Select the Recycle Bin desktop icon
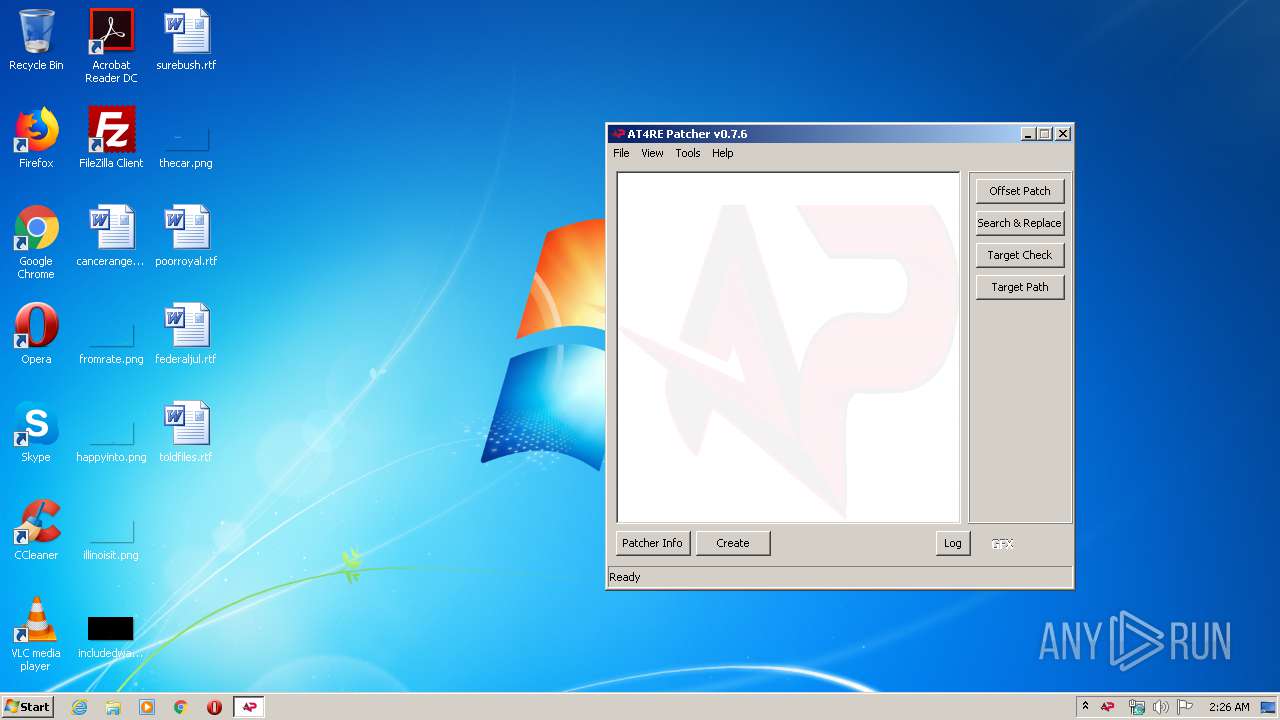This screenshot has width=1280, height=720. [36, 41]
